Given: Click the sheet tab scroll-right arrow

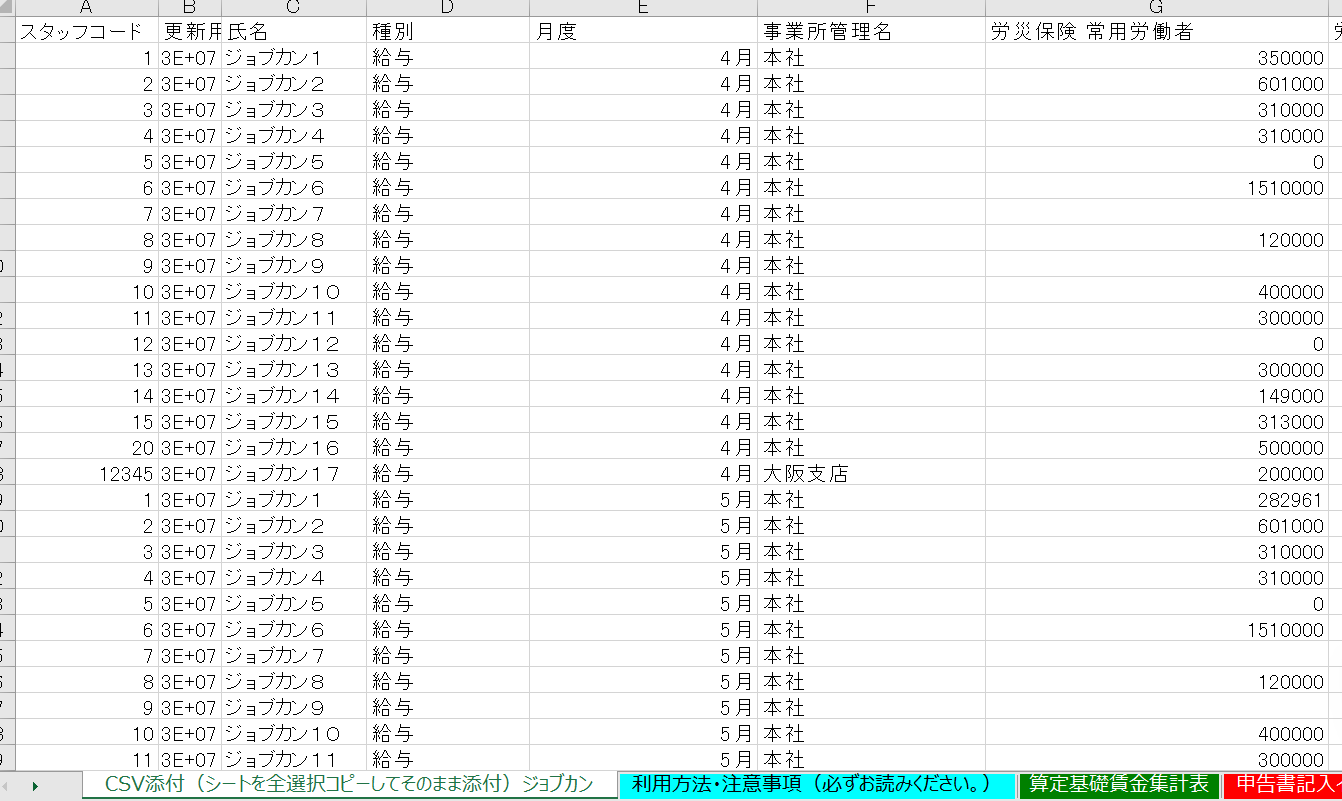Looking at the screenshot, I should pyautogui.click(x=35, y=786).
